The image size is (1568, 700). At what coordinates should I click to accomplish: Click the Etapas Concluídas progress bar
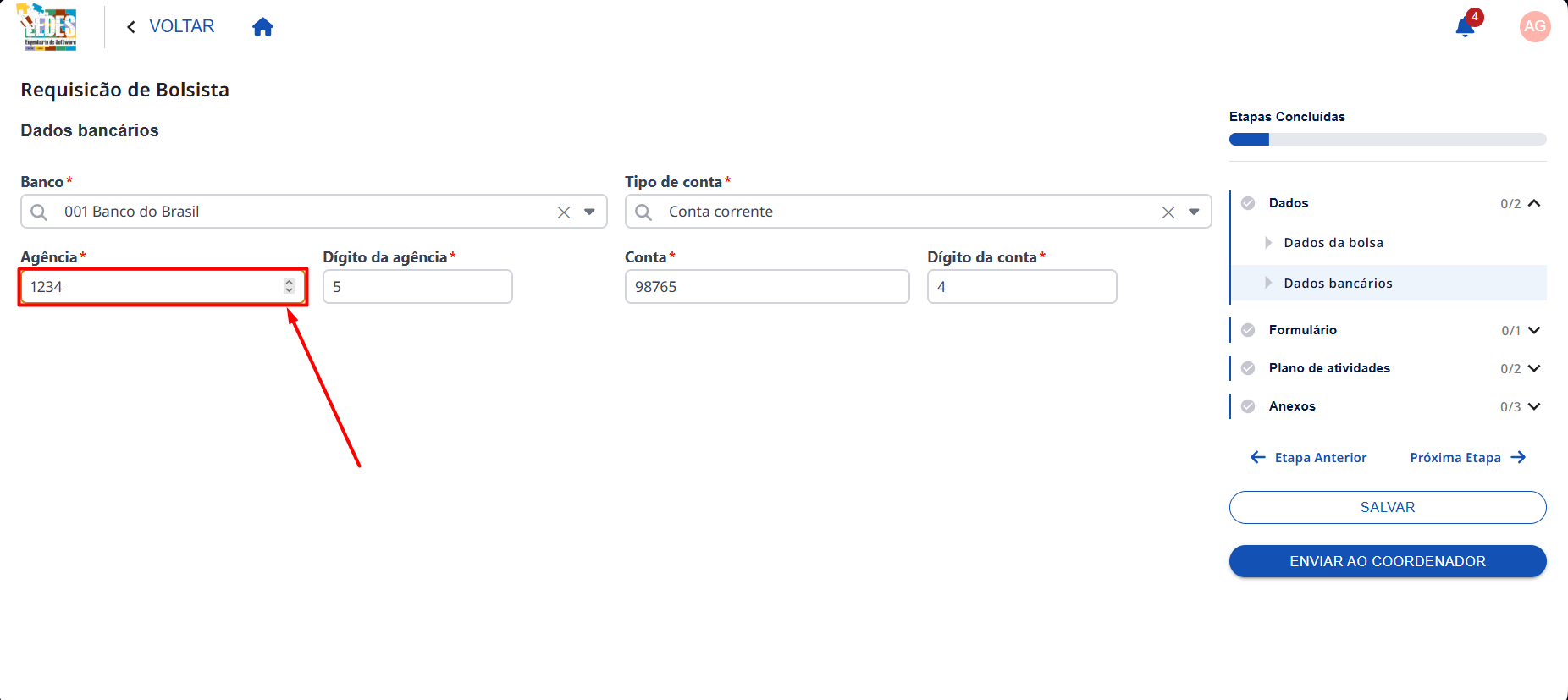tap(1388, 140)
